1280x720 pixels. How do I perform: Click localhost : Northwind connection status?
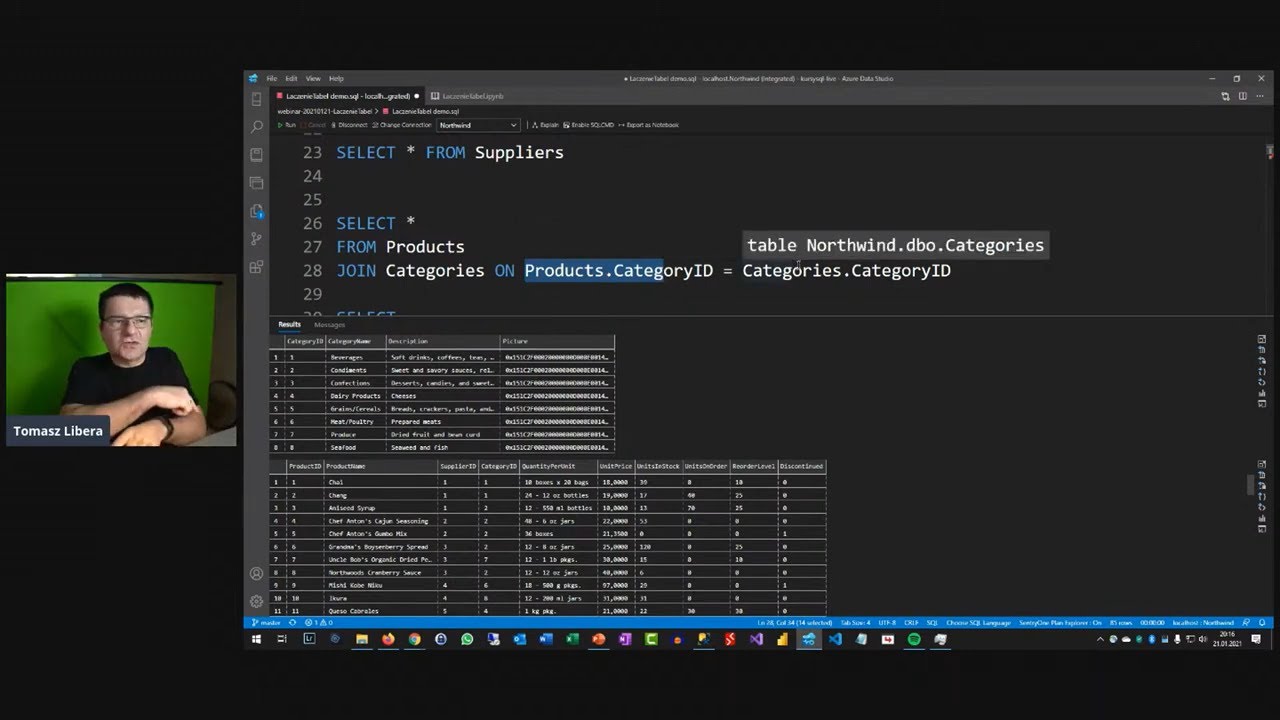pyautogui.click(x=1201, y=622)
